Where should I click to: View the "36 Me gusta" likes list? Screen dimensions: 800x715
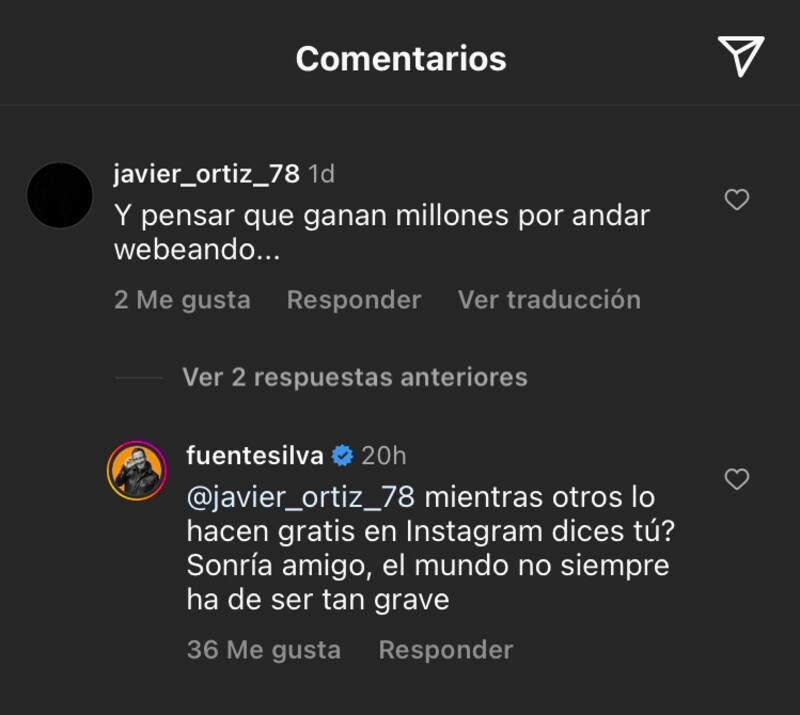click(263, 649)
